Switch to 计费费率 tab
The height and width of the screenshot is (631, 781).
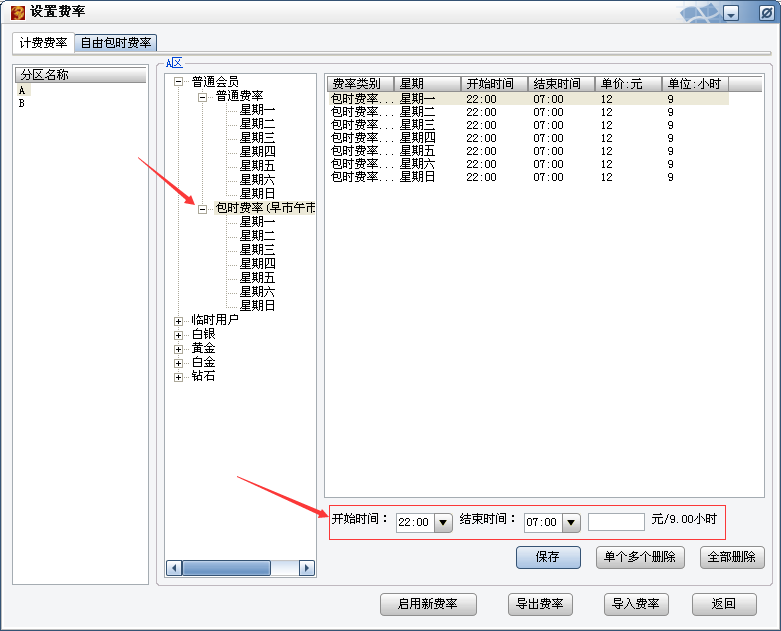tap(44, 43)
